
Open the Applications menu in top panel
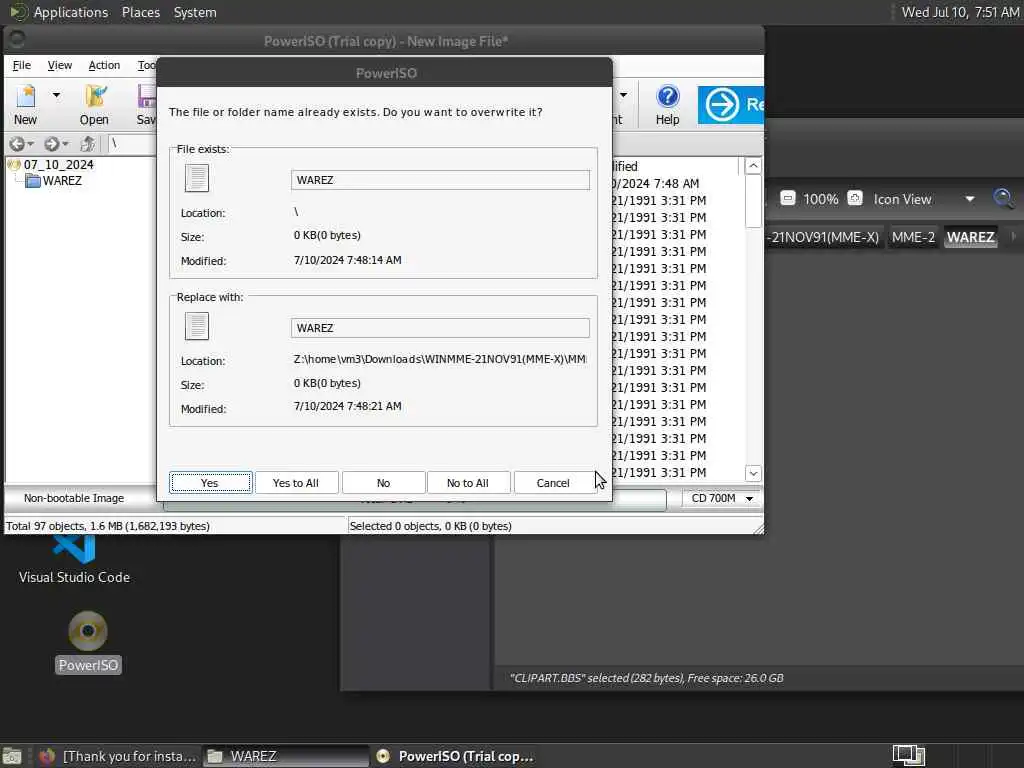[x=71, y=12]
